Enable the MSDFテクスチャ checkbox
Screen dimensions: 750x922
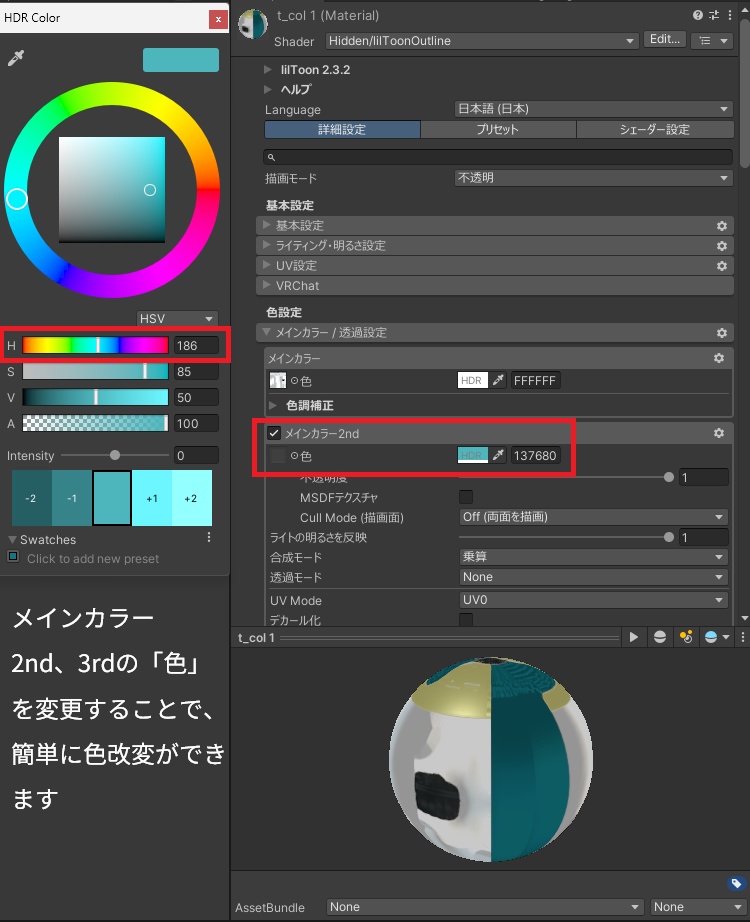pos(466,497)
